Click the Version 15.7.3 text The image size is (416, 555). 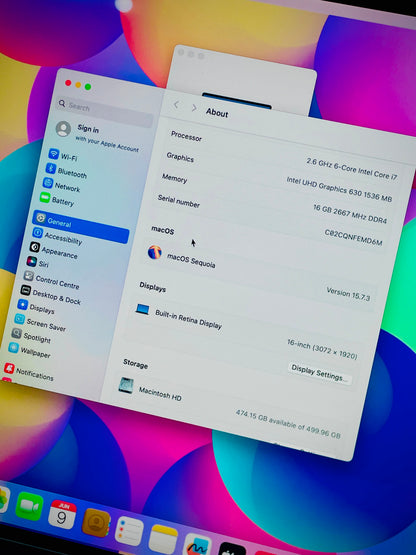click(x=348, y=294)
